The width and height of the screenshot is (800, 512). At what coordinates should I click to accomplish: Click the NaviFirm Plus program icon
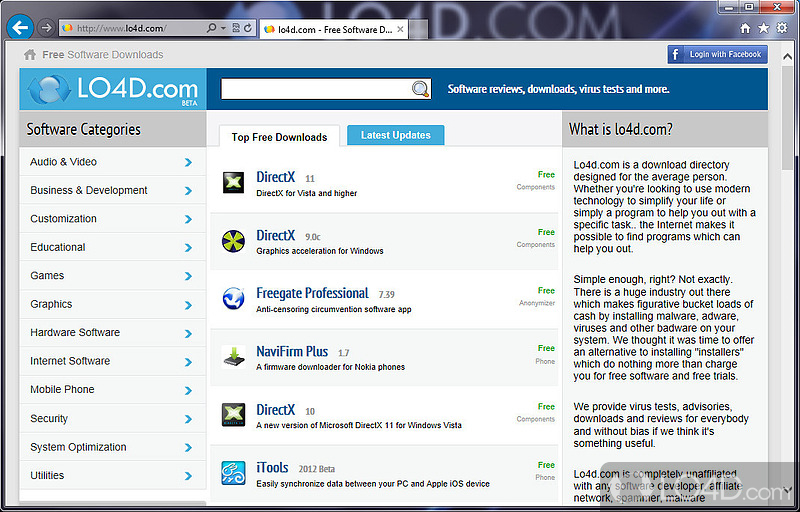pyautogui.click(x=233, y=356)
